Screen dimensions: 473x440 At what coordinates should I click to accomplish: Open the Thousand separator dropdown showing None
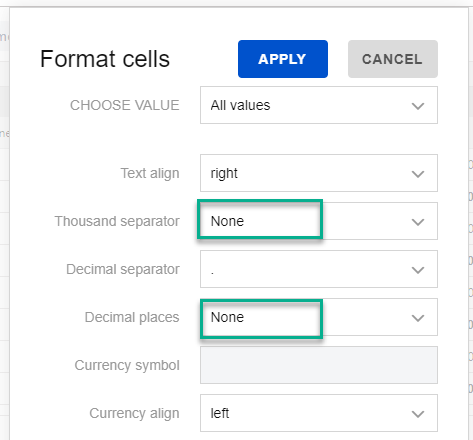click(319, 221)
